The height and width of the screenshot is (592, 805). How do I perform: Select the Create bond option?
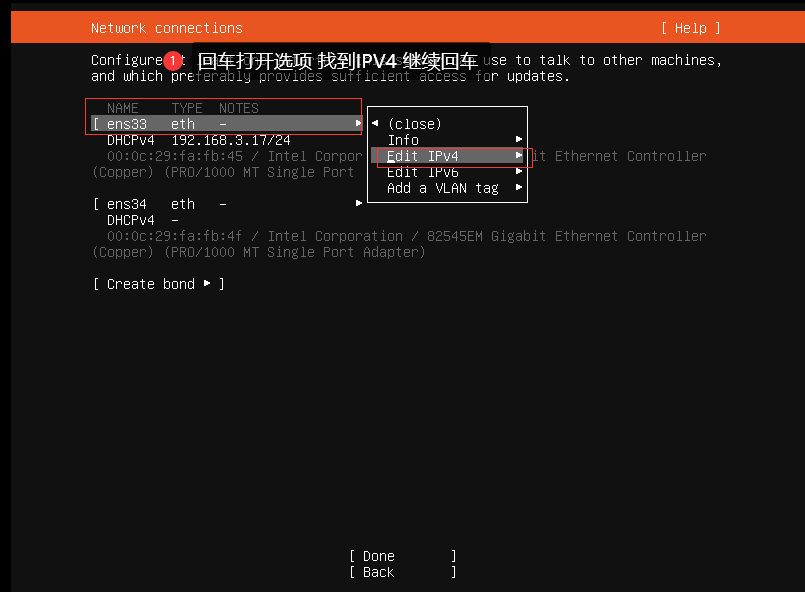[x=150, y=283]
